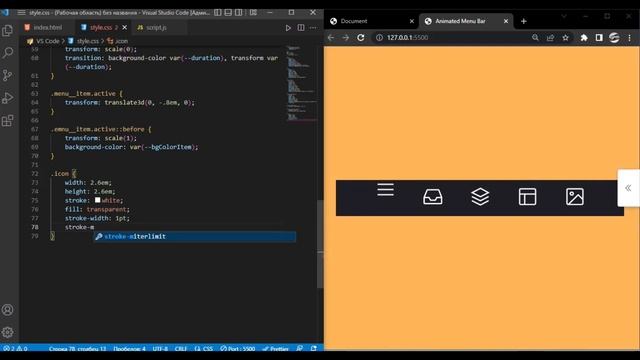Reload the browser page
This screenshot has height=360, width=640.
pyautogui.click(x=361, y=38)
